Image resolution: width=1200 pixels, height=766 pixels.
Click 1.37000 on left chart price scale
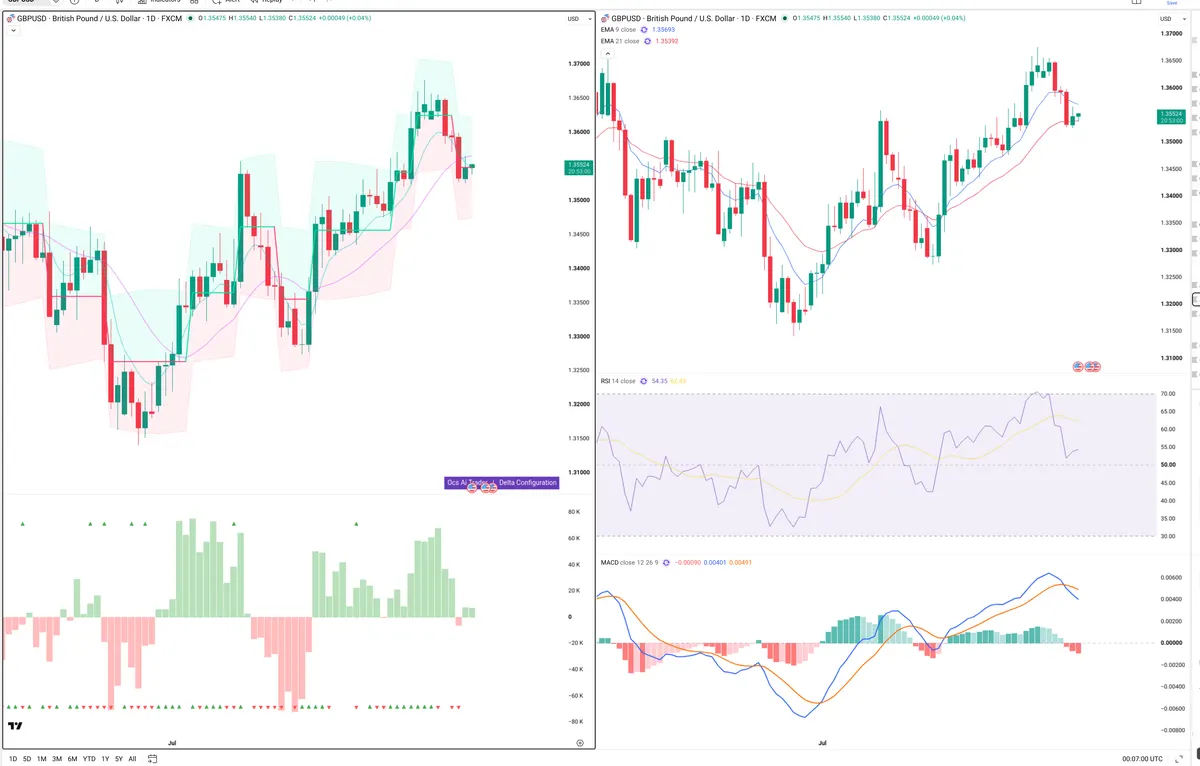(578, 64)
